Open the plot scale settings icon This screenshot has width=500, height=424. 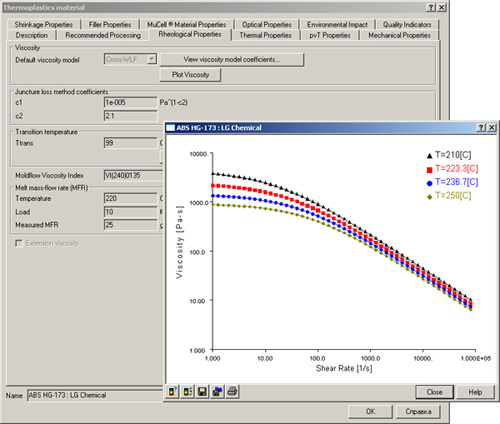click(188, 391)
